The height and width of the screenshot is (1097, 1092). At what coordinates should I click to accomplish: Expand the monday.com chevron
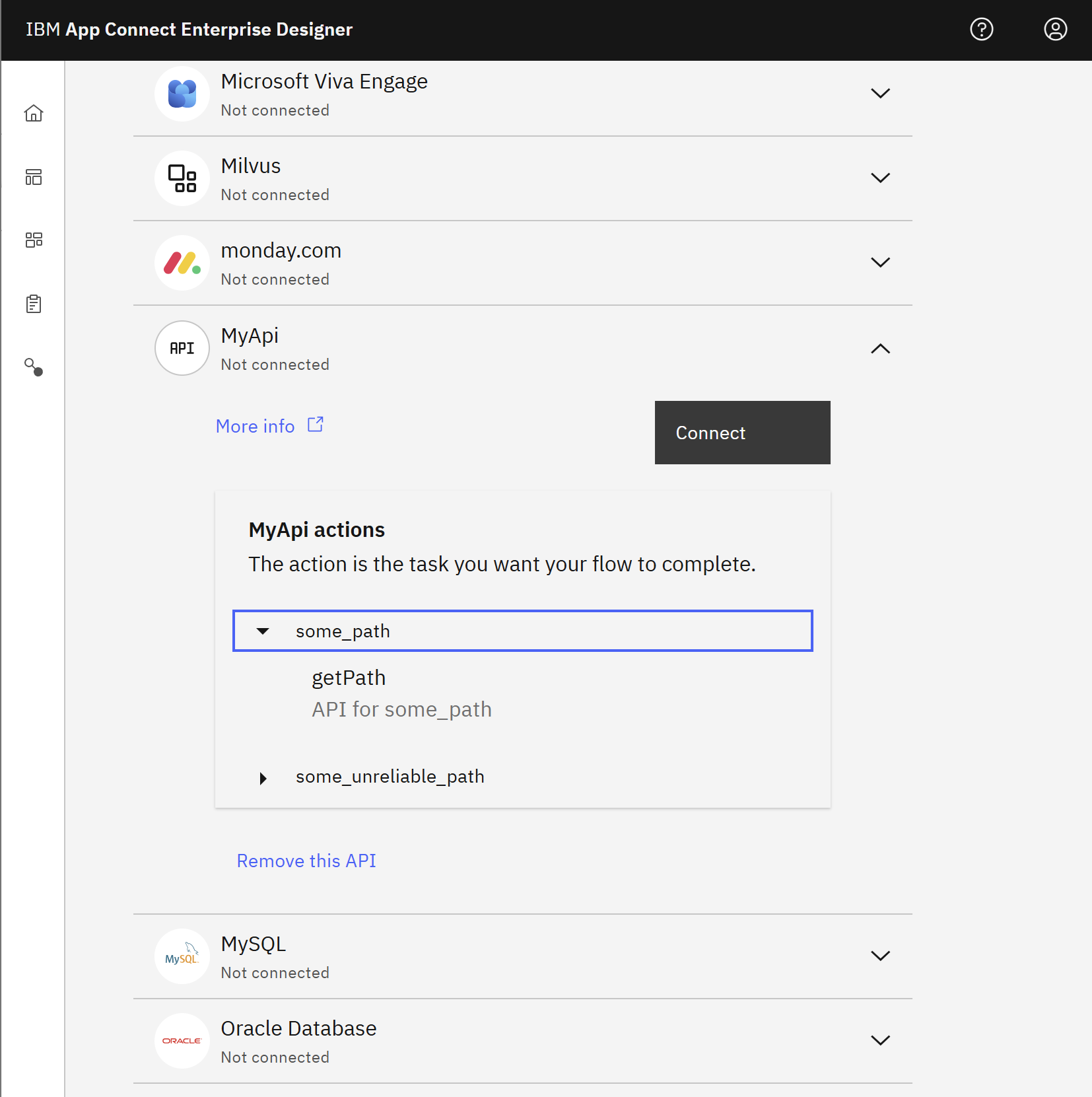[x=880, y=262]
